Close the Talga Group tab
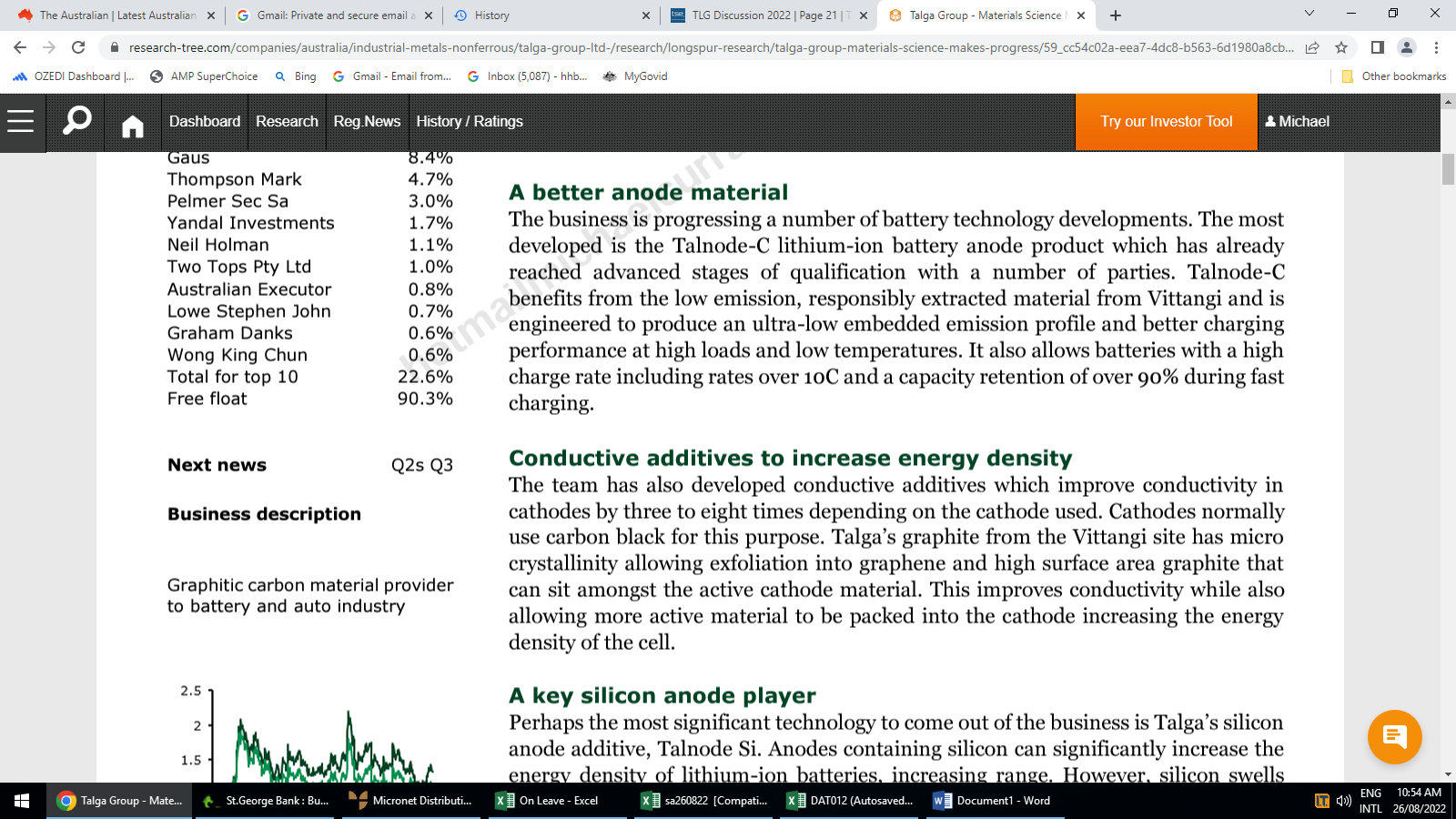This screenshot has width=1456, height=819. click(1081, 15)
